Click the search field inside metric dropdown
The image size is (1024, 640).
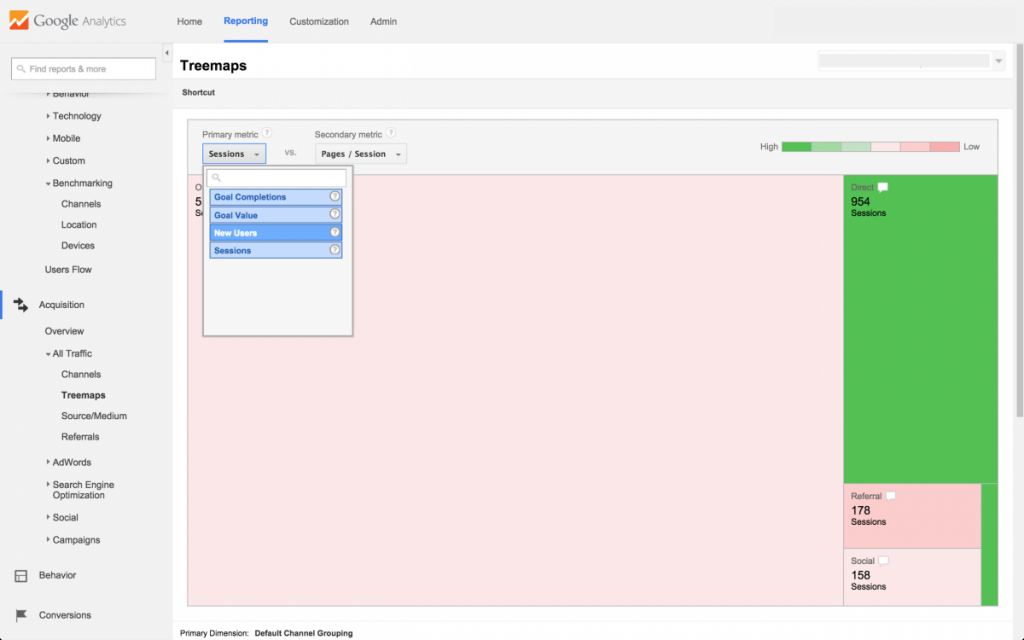pos(276,178)
